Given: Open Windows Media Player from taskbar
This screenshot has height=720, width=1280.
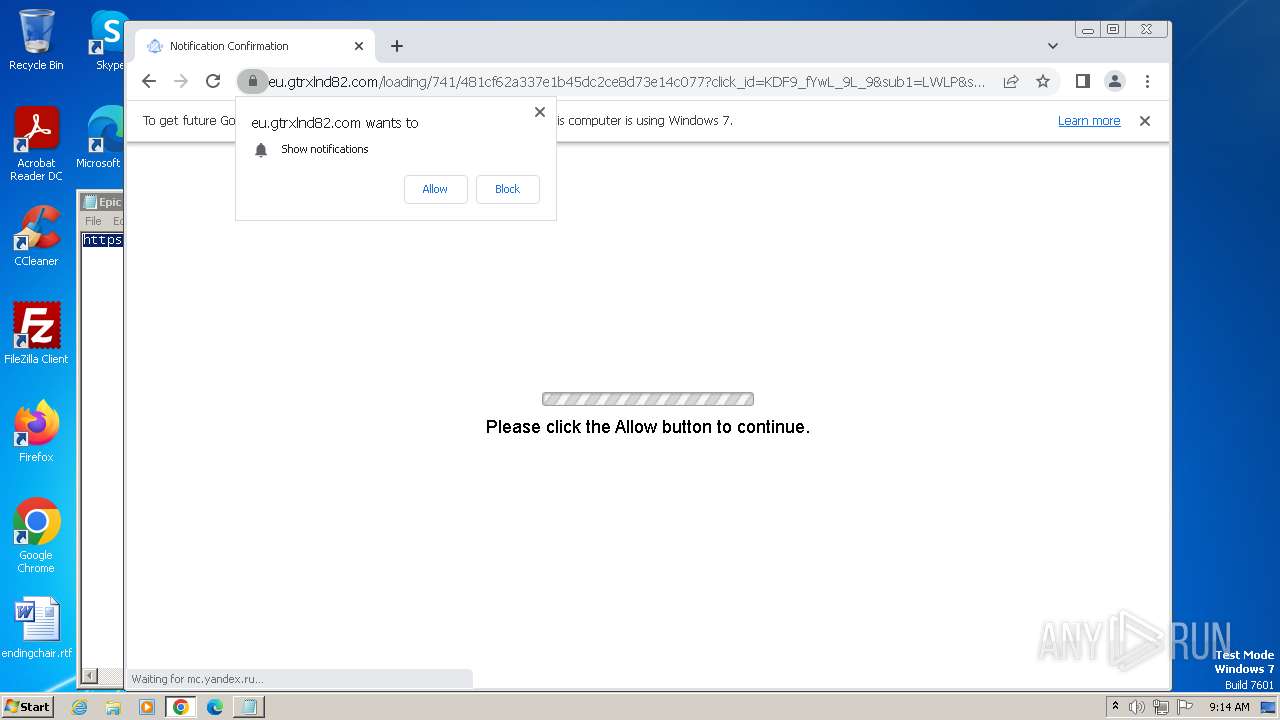Looking at the screenshot, I should click(147, 707).
